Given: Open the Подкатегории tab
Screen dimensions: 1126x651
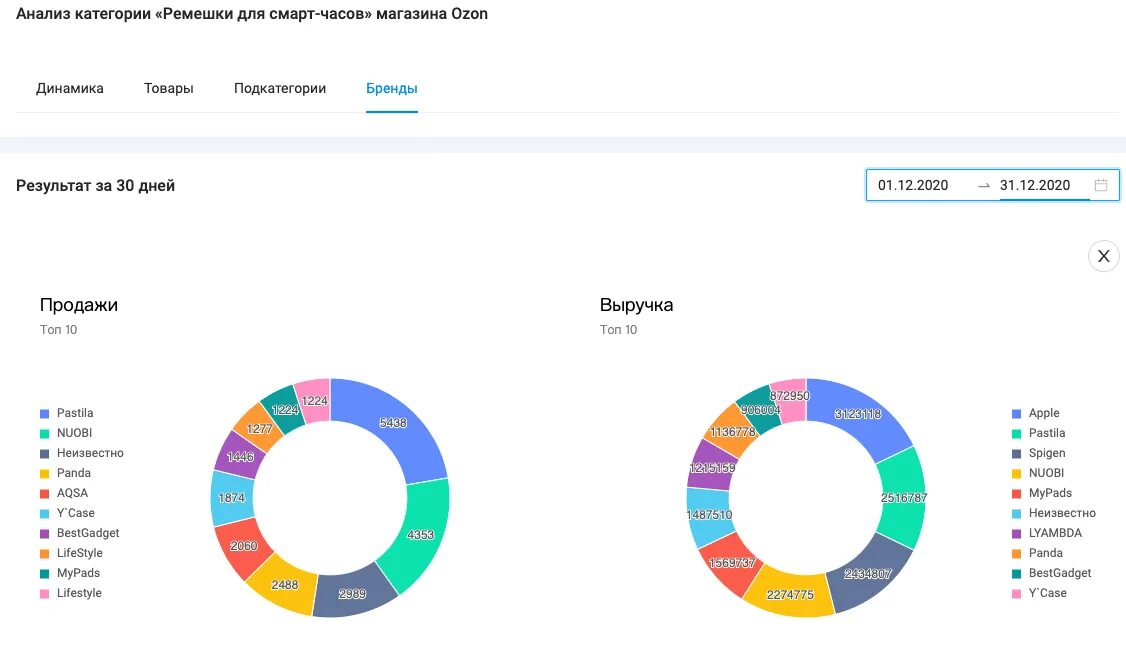Looking at the screenshot, I should pos(280,88).
